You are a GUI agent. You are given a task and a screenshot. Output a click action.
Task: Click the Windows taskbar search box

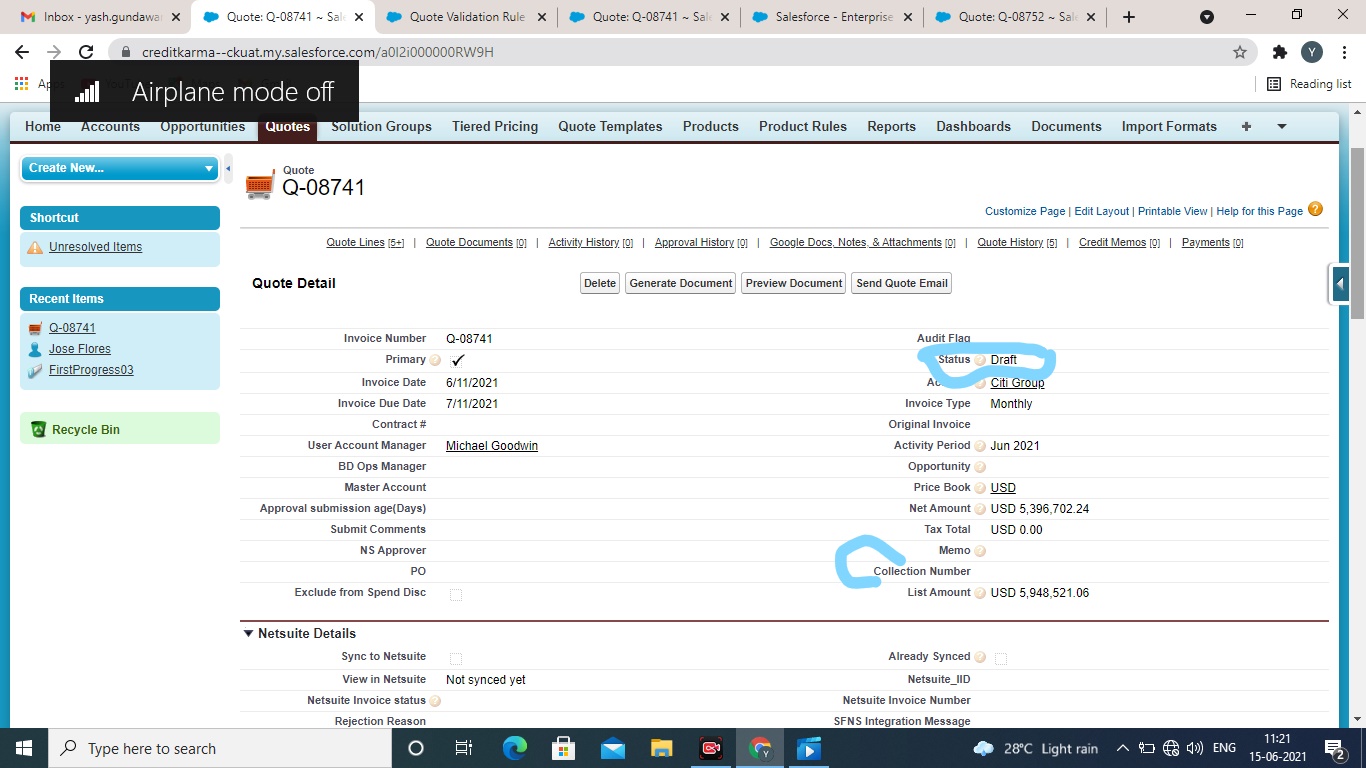(219, 748)
